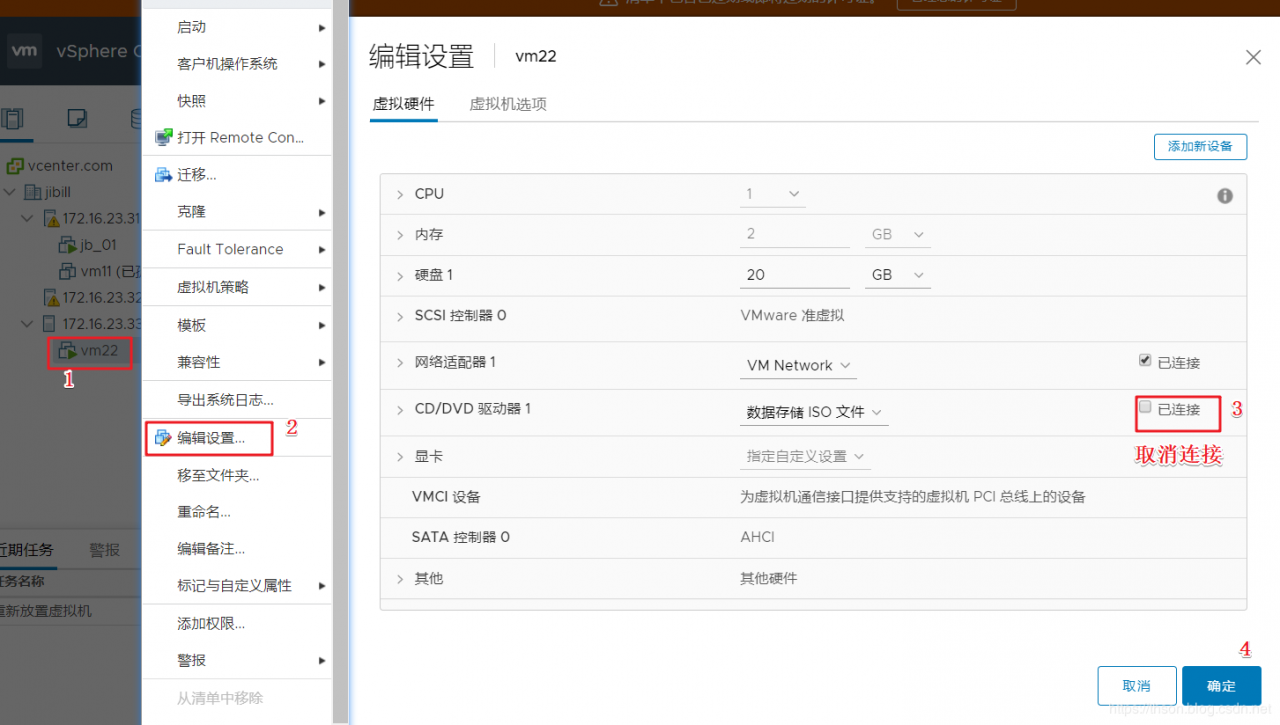Image resolution: width=1280 pixels, height=725 pixels.
Task: Click the memory size input field
Action: click(795, 234)
